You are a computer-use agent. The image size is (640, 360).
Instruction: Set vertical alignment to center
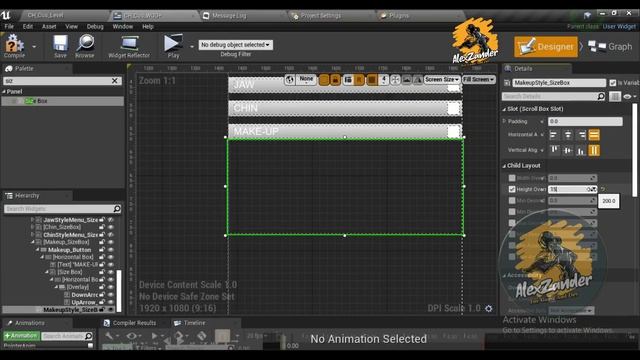tap(568, 150)
